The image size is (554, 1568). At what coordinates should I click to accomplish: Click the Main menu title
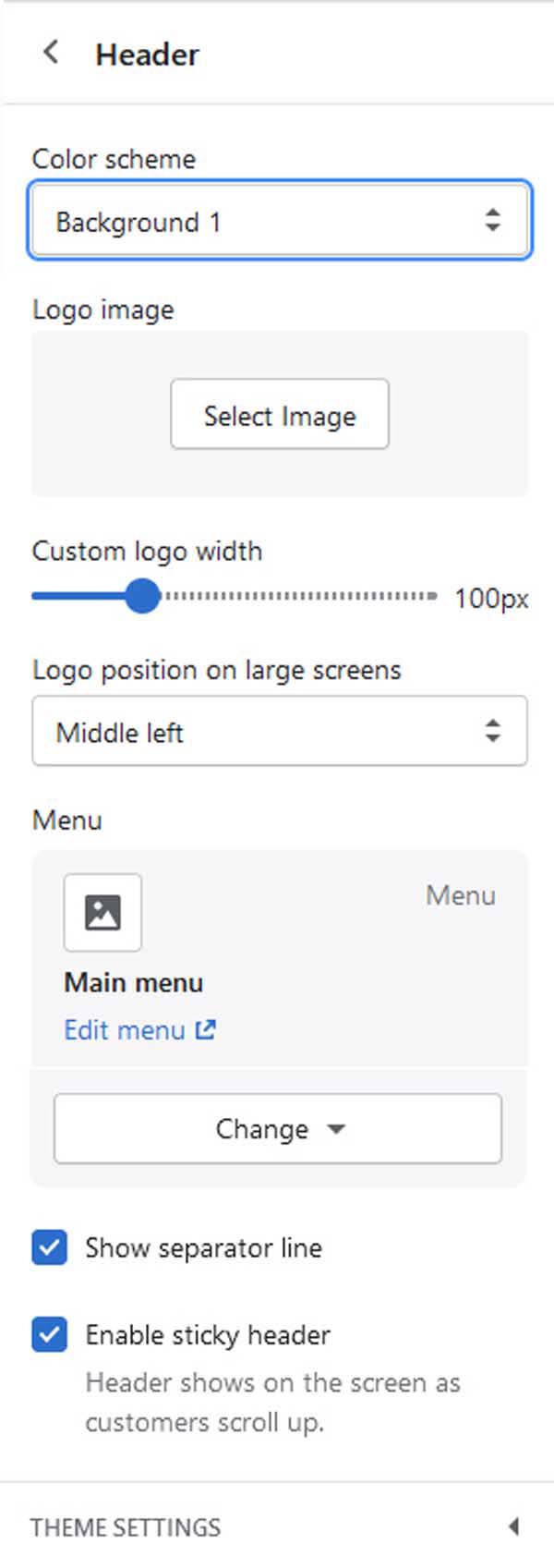pyautogui.click(x=134, y=982)
